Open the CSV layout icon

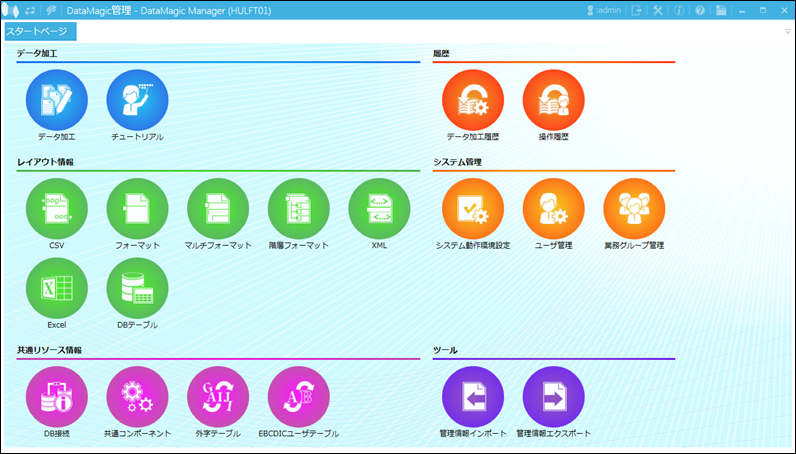click(57, 209)
